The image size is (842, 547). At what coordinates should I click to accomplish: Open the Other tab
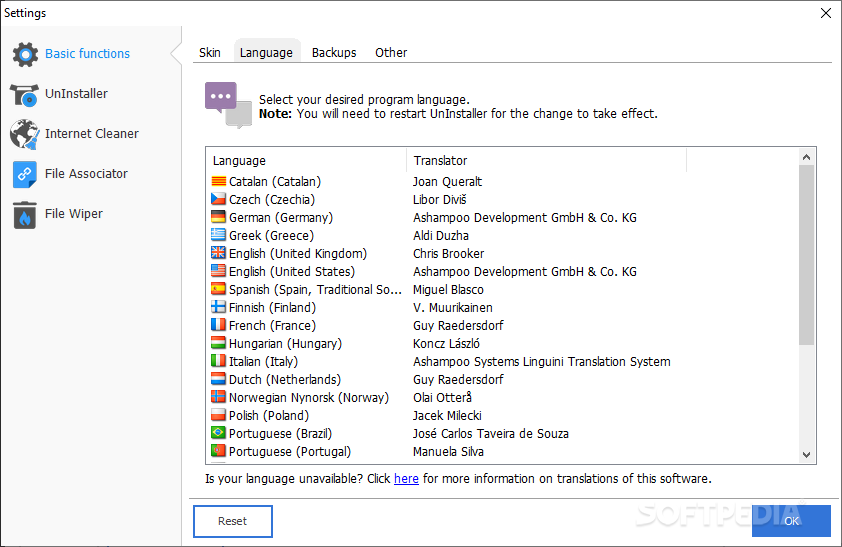click(391, 53)
